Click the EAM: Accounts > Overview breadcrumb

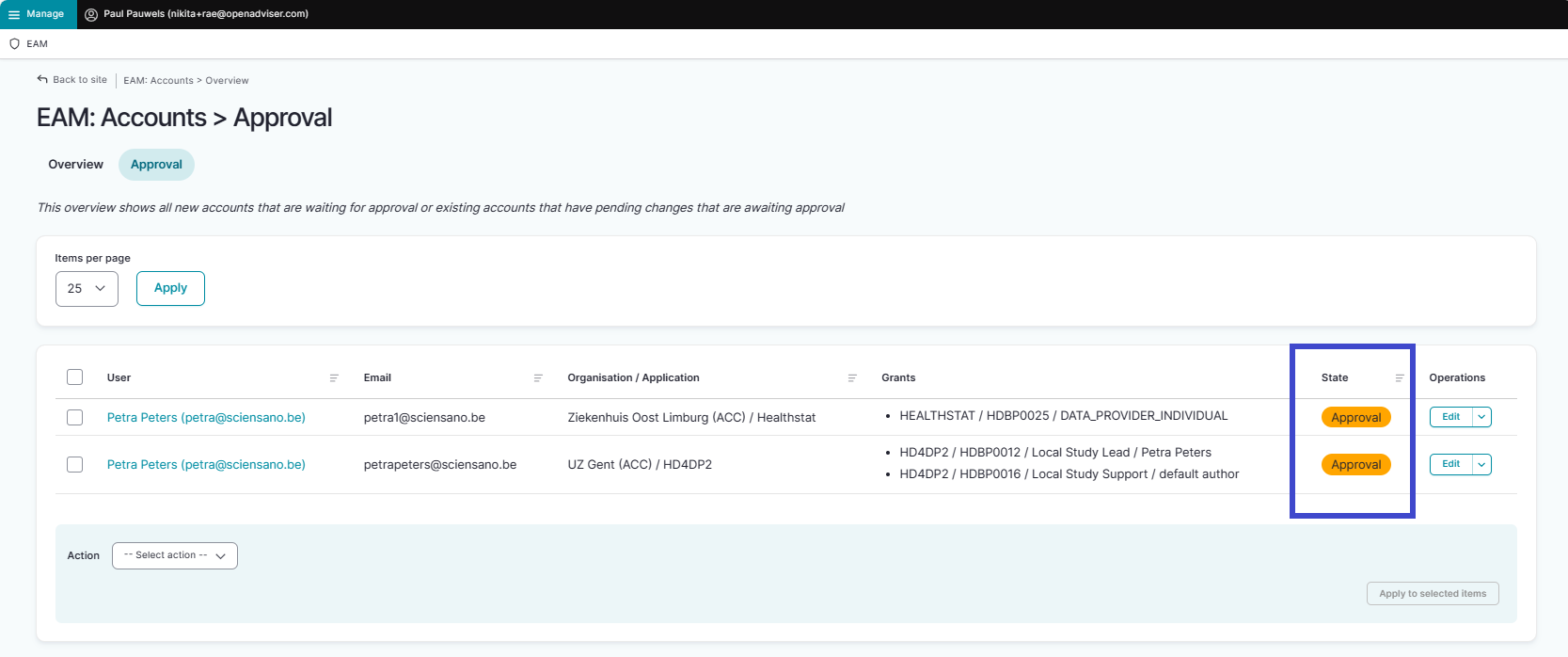[186, 81]
